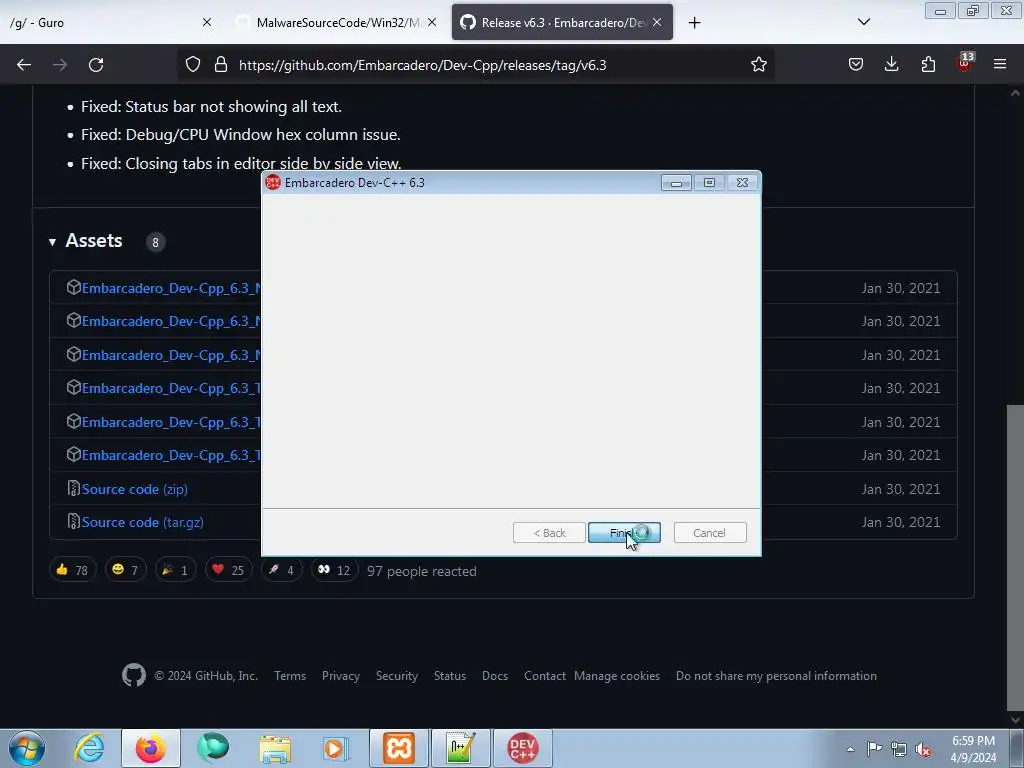This screenshot has height=768, width=1024.
Task: Open the Terms footer link
Action: click(290, 676)
